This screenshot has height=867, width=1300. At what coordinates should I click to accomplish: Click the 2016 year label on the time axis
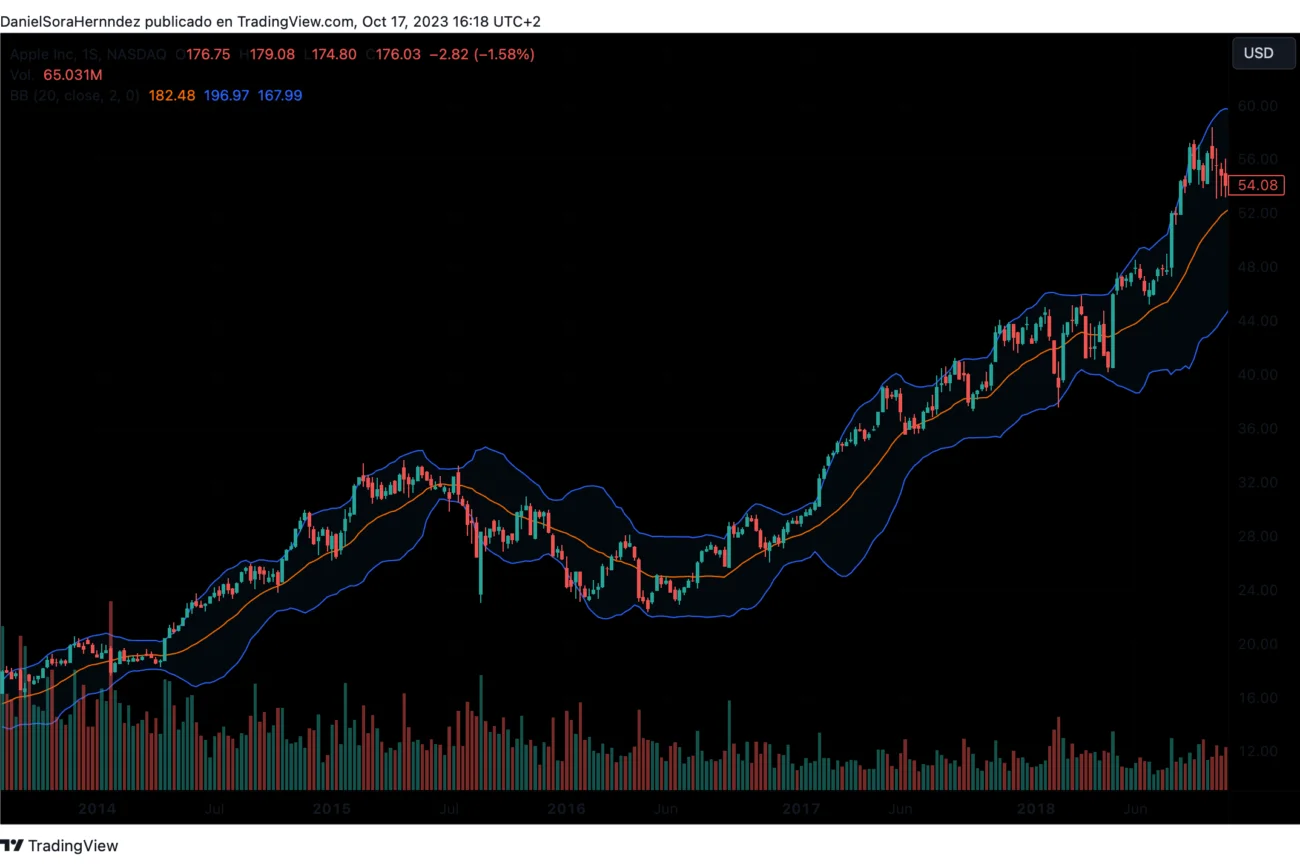(566, 808)
